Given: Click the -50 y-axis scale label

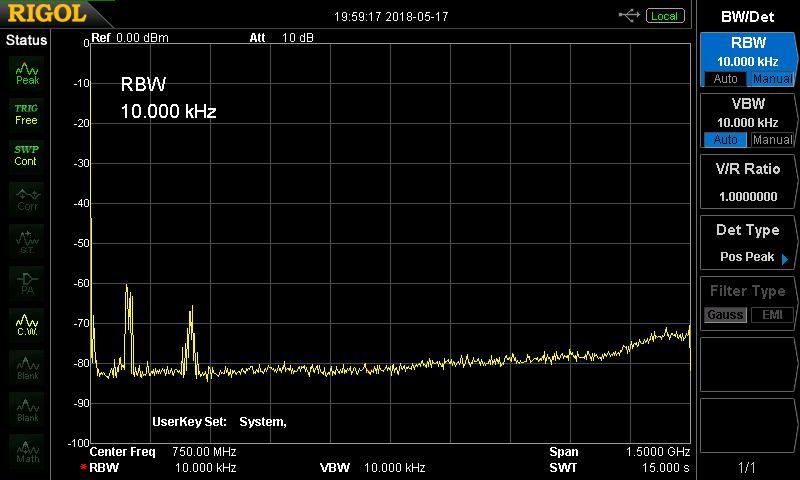Looking at the screenshot, I should click(82, 243).
